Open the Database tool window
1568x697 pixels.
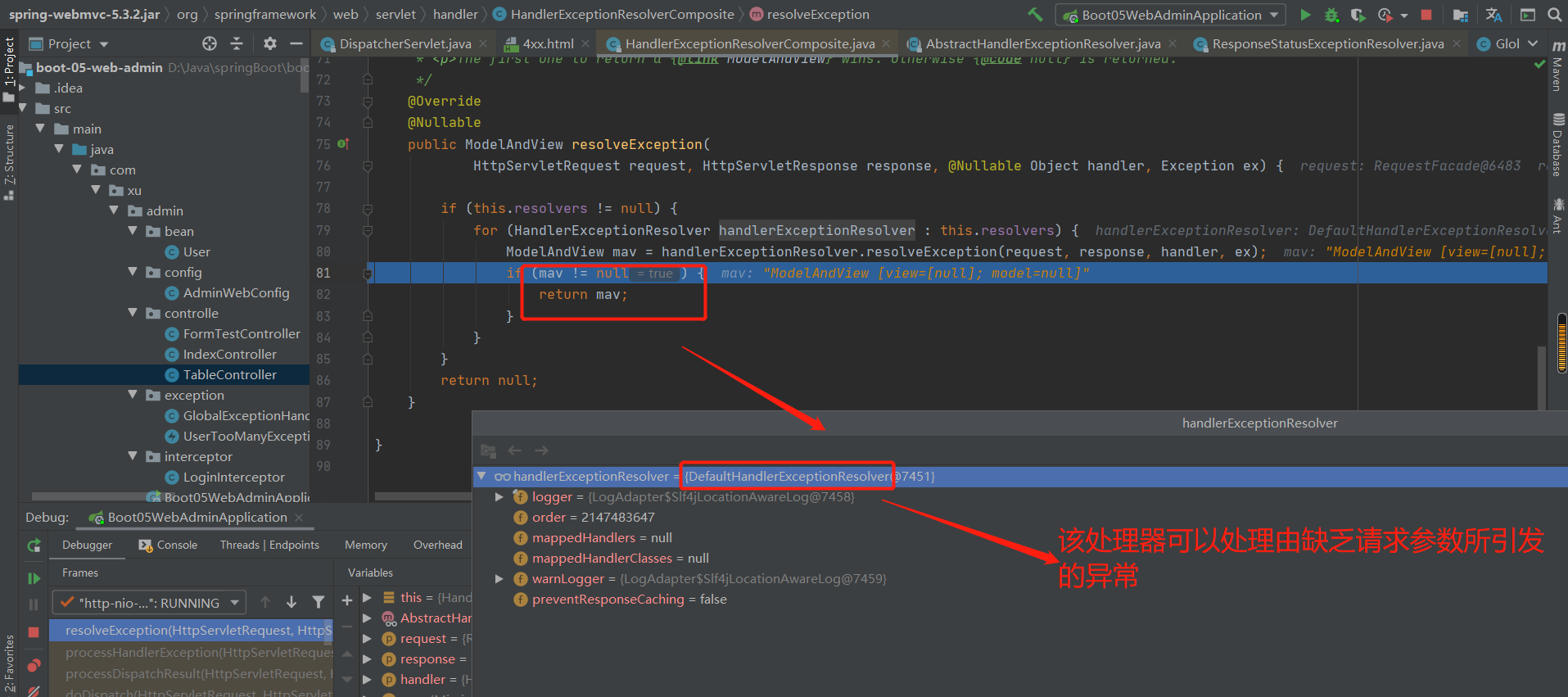[x=1558, y=146]
